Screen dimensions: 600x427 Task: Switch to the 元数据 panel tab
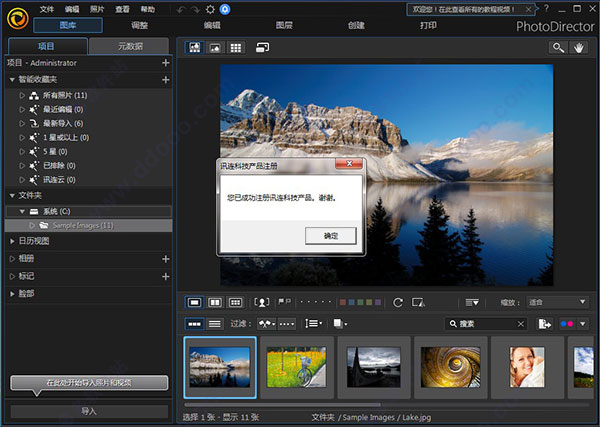pos(129,47)
